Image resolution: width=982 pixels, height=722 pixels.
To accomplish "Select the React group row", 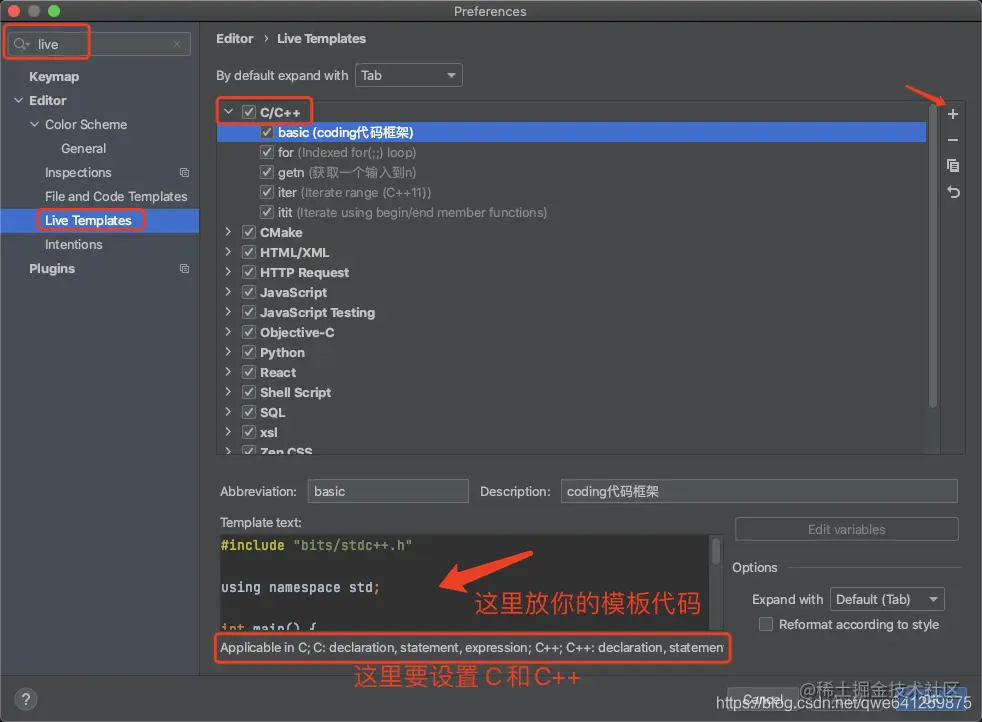I will [x=571, y=373].
